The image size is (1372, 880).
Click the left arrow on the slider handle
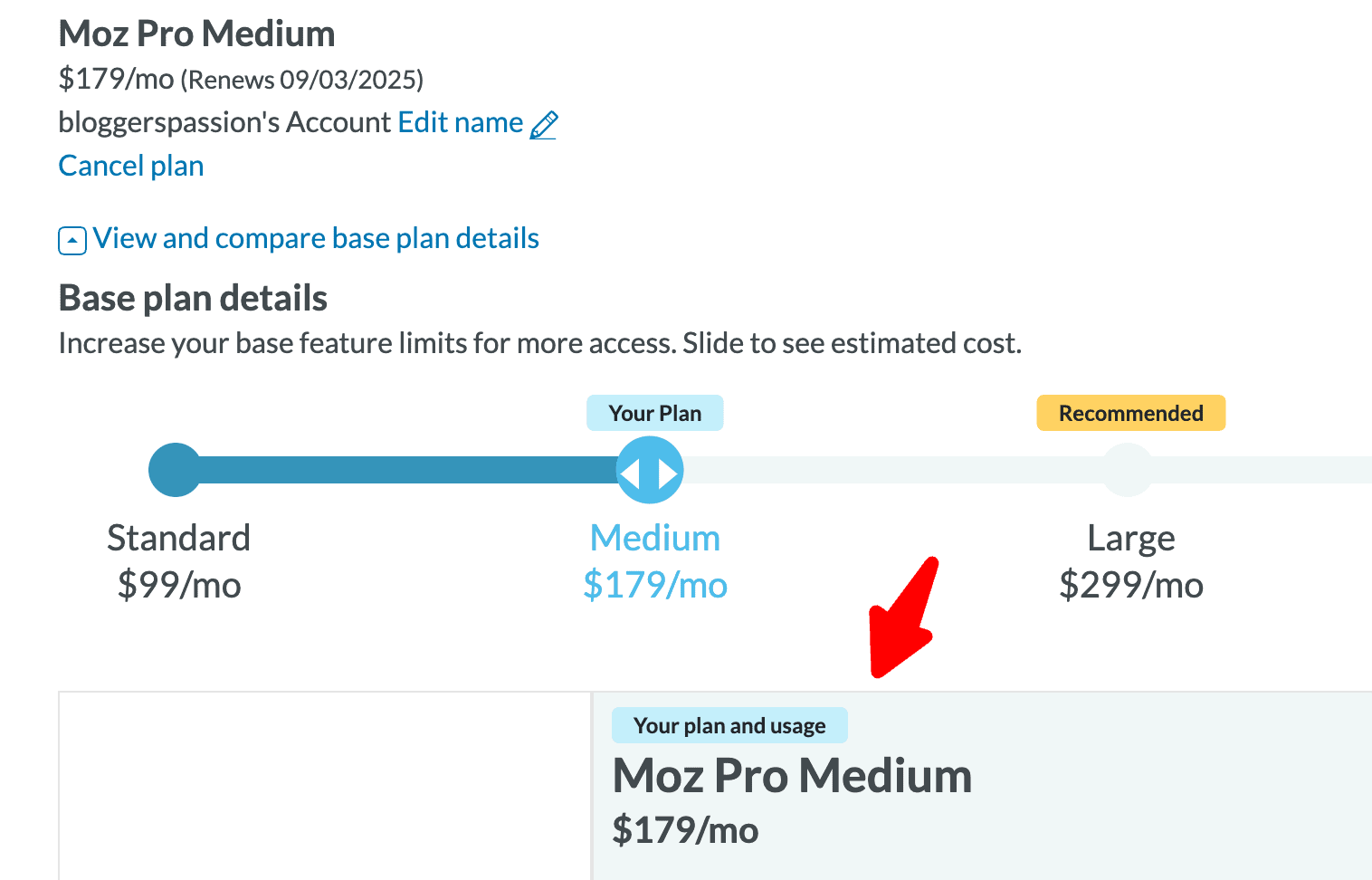(x=631, y=472)
